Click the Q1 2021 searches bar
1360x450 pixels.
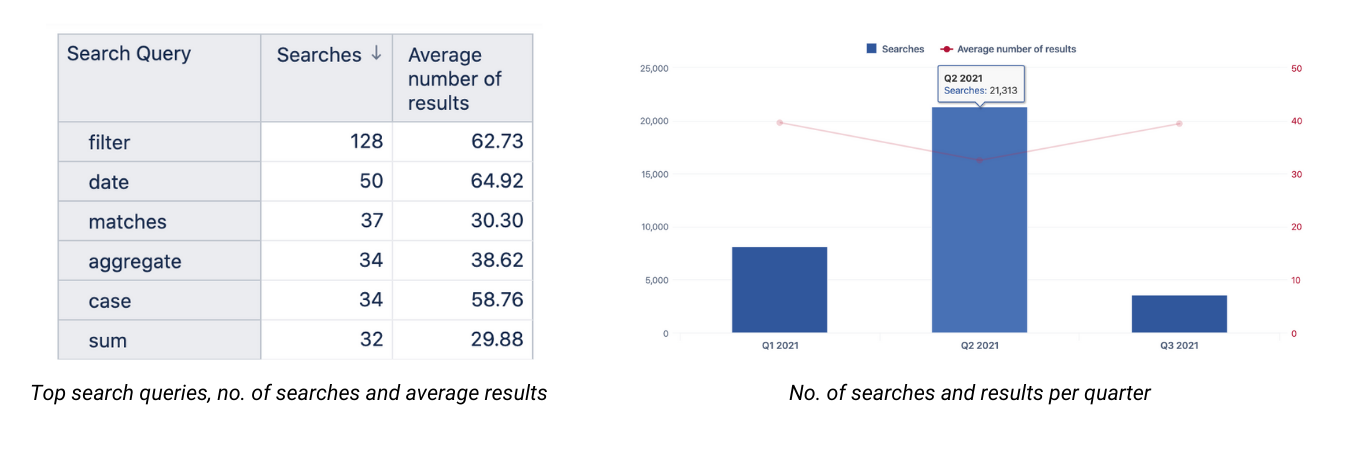(779, 290)
